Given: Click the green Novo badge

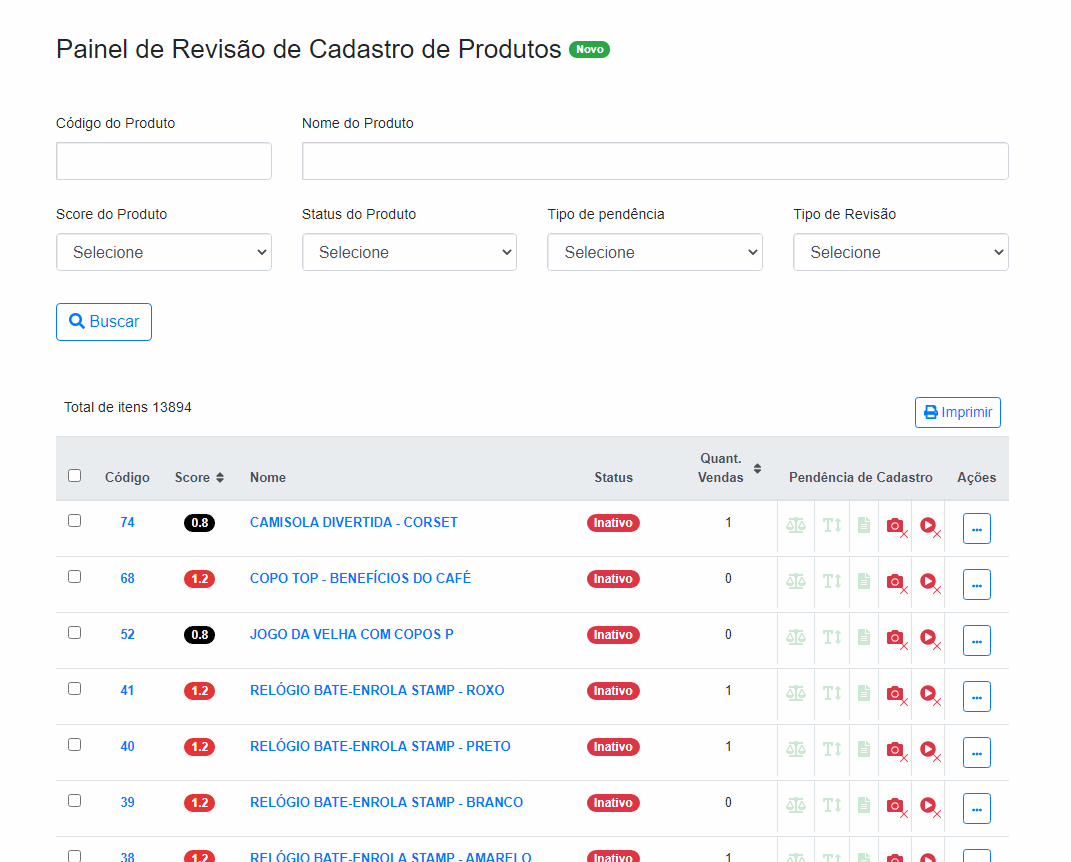Looking at the screenshot, I should point(589,50).
